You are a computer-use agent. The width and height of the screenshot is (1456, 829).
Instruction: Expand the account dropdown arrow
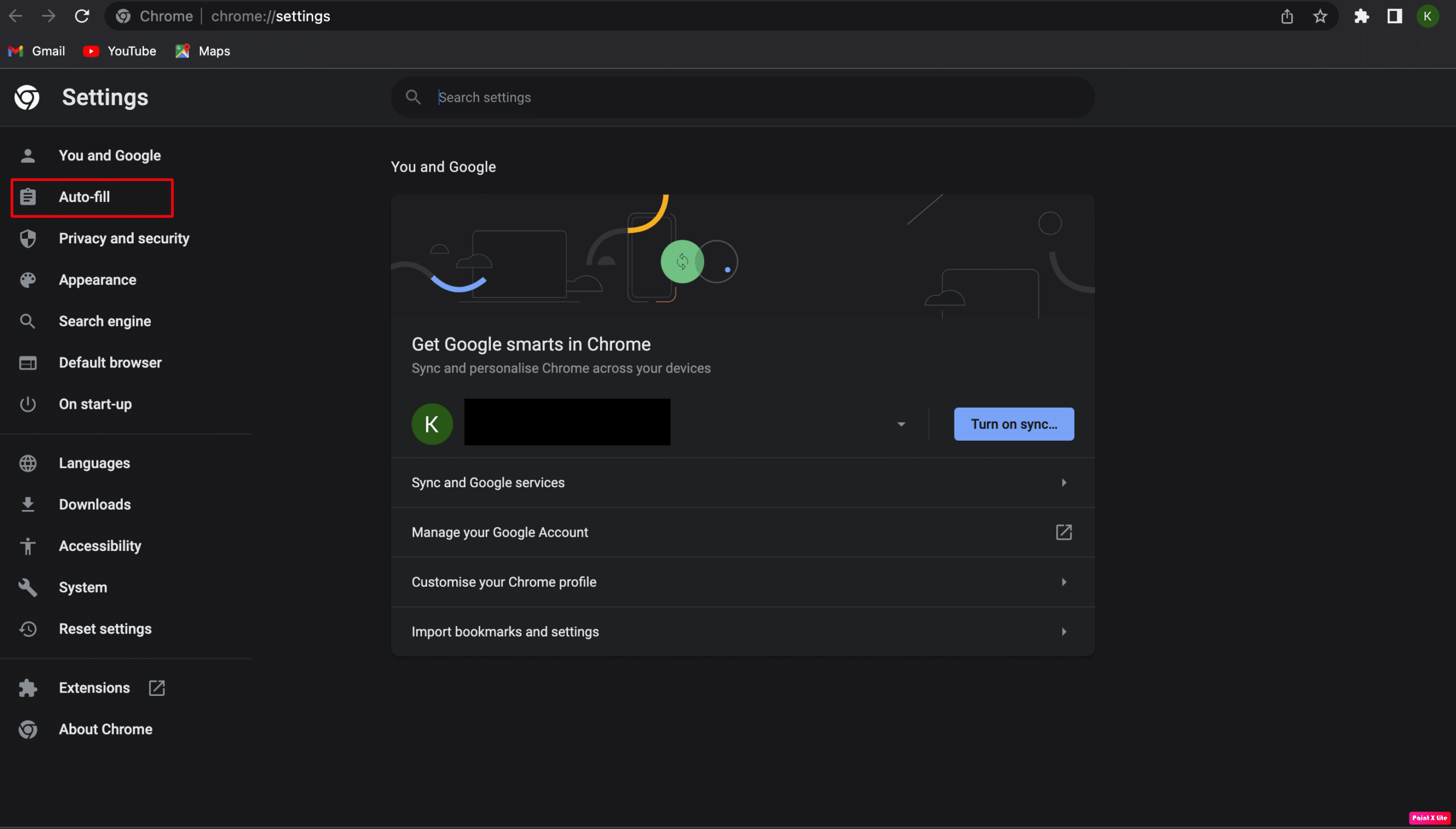(x=901, y=424)
